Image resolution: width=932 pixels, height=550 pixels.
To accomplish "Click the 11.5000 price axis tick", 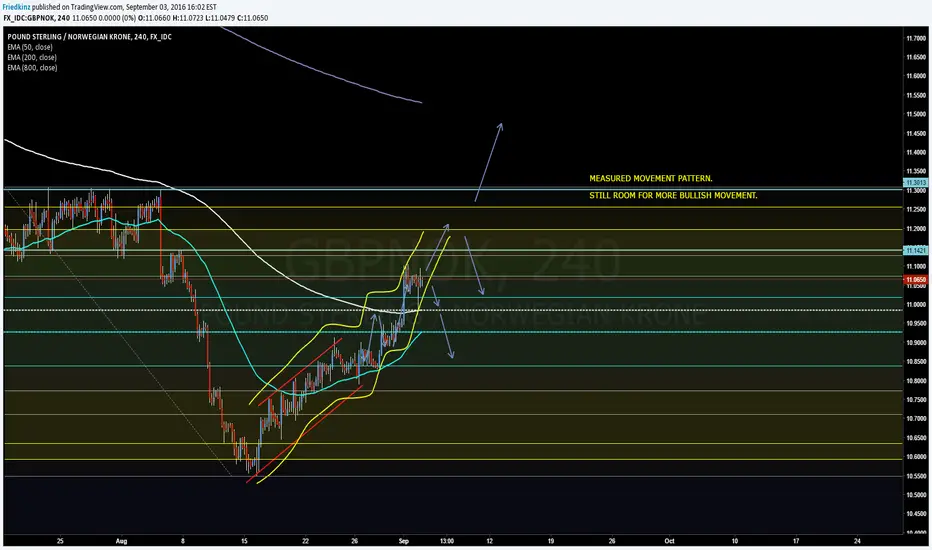I will click(x=916, y=114).
